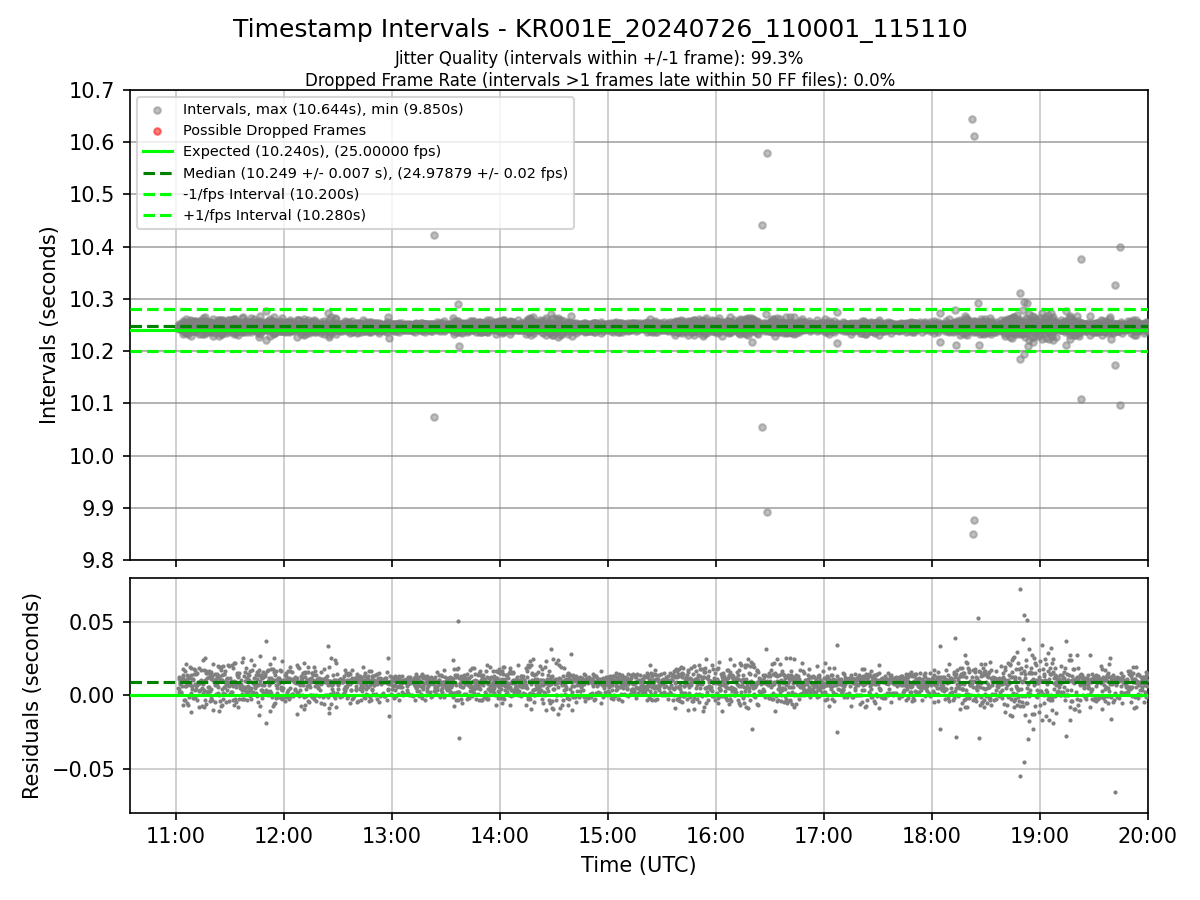This screenshot has width=1200, height=900.
Task: Click the legend entry 'Intervals, max (10.644s), min (9.850s)'
Action: [323, 108]
